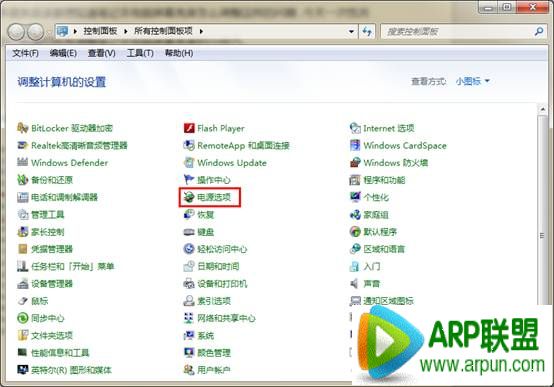Open the Windows Update icon

(x=189, y=163)
